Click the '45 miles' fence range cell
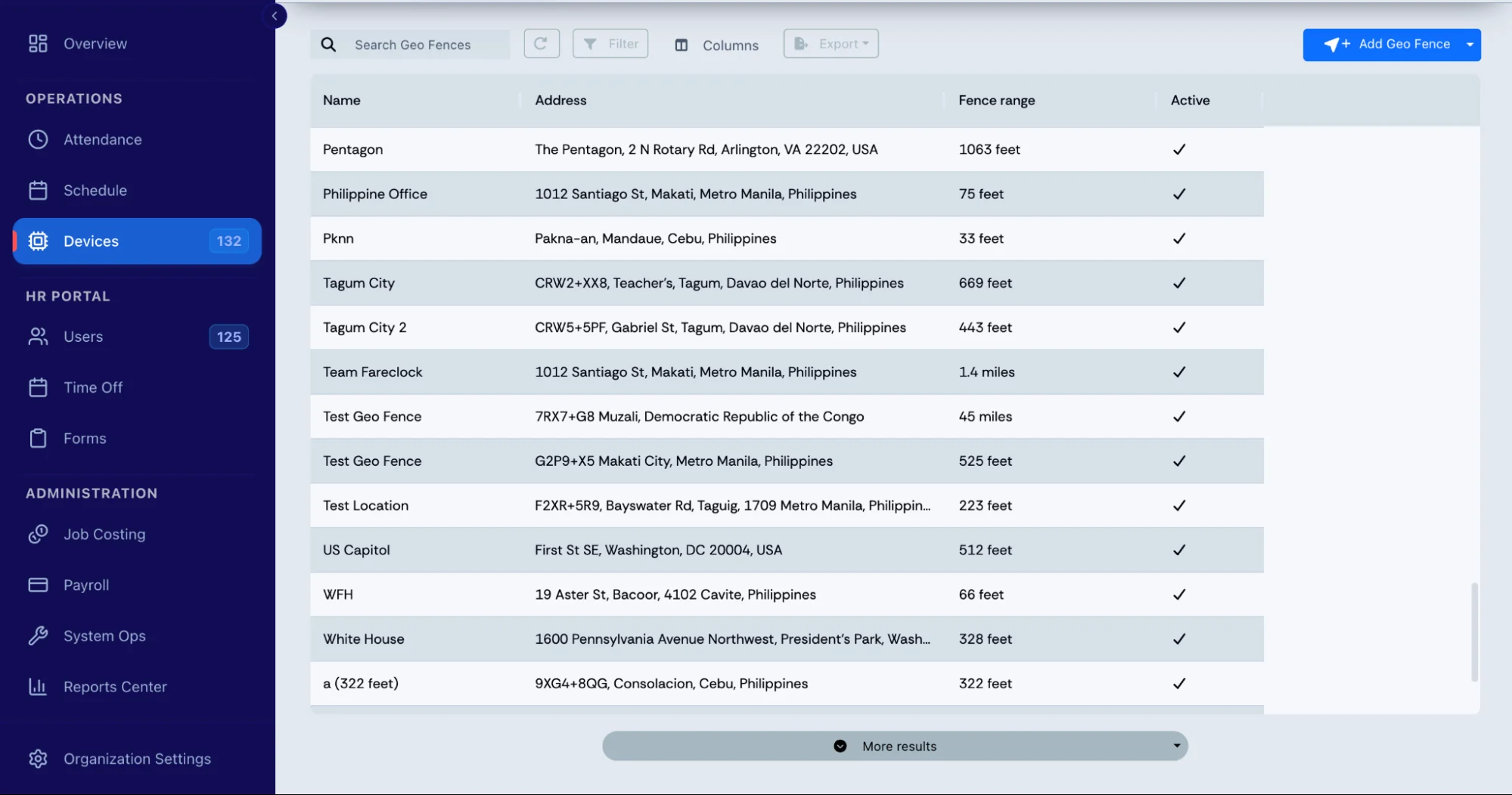Screen dimensions: 1512x795 [986, 417]
